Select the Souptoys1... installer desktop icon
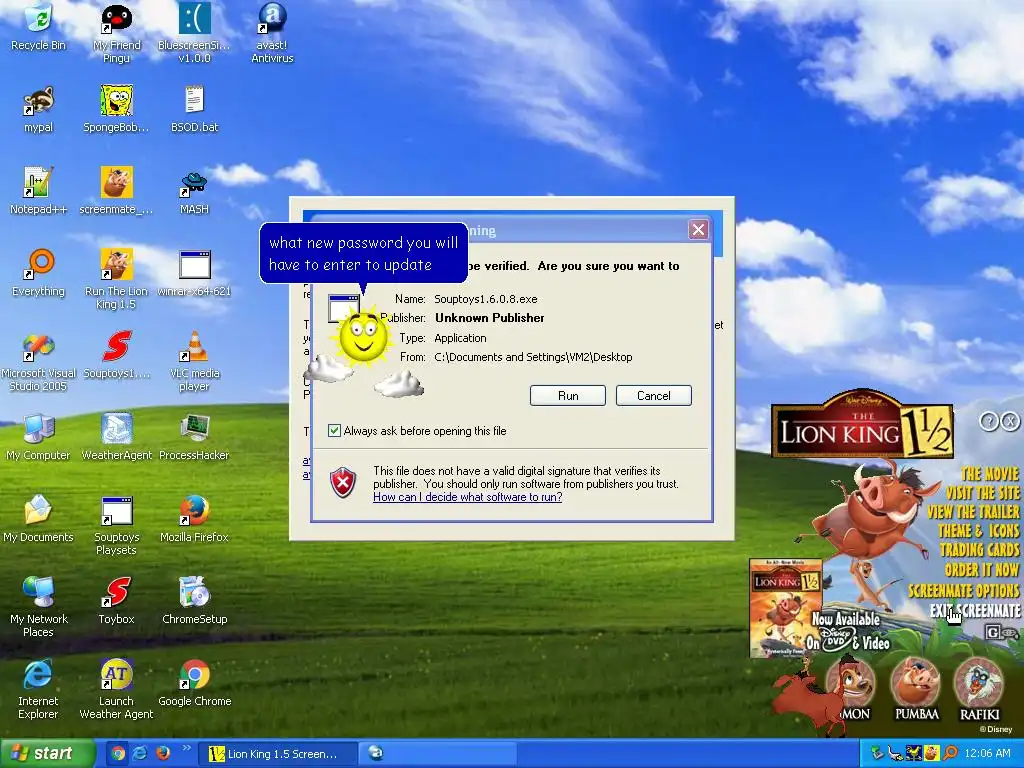This screenshot has width=1024, height=768. click(x=116, y=355)
